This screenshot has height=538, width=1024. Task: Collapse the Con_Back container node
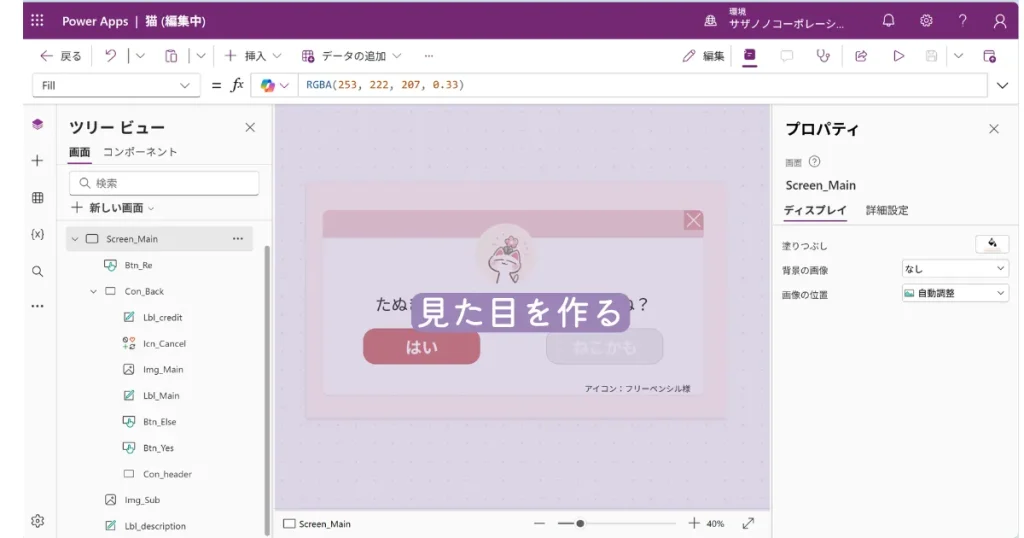pyautogui.click(x=94, y=291)
